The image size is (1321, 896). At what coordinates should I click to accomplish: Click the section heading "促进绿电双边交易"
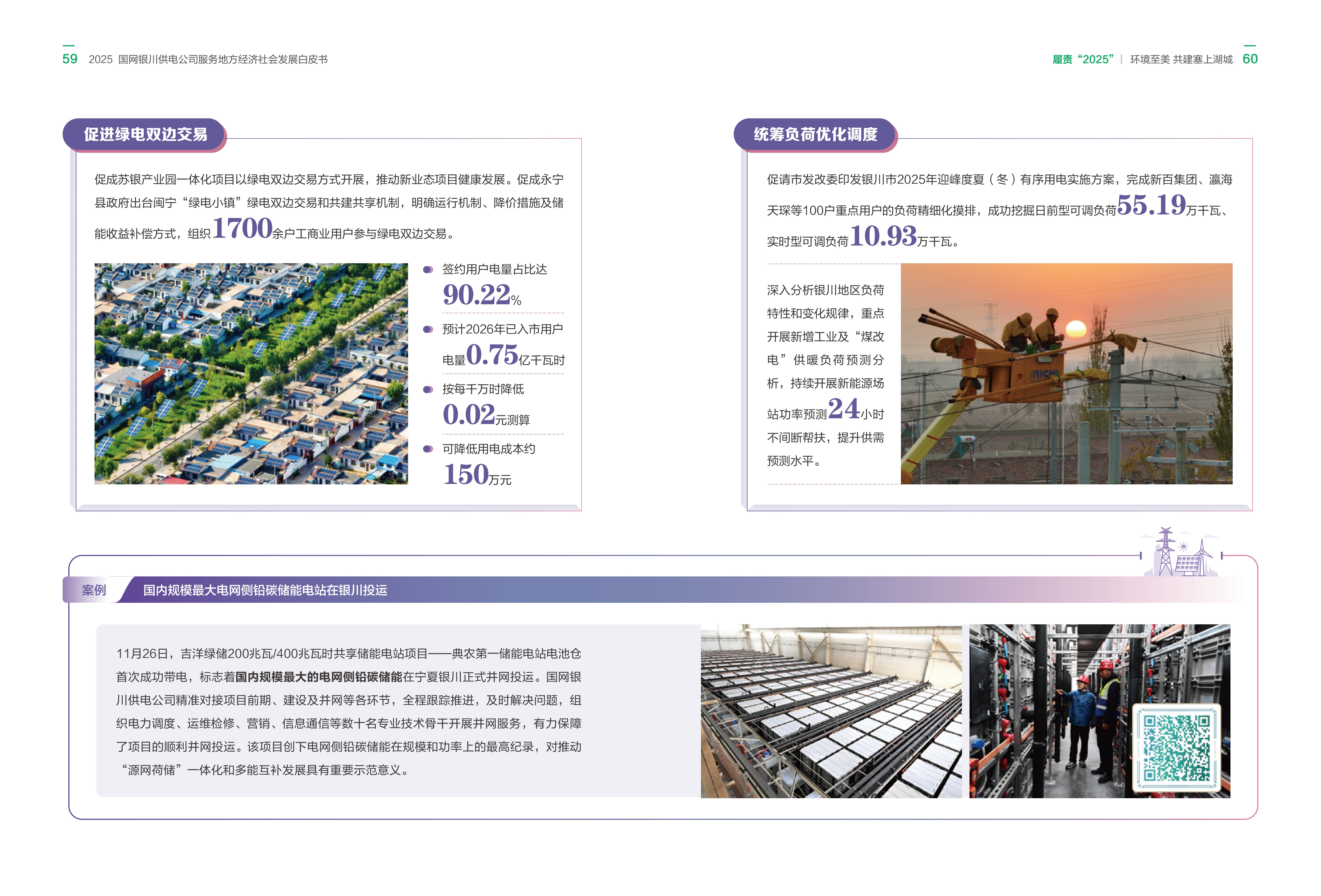point(146,134)
